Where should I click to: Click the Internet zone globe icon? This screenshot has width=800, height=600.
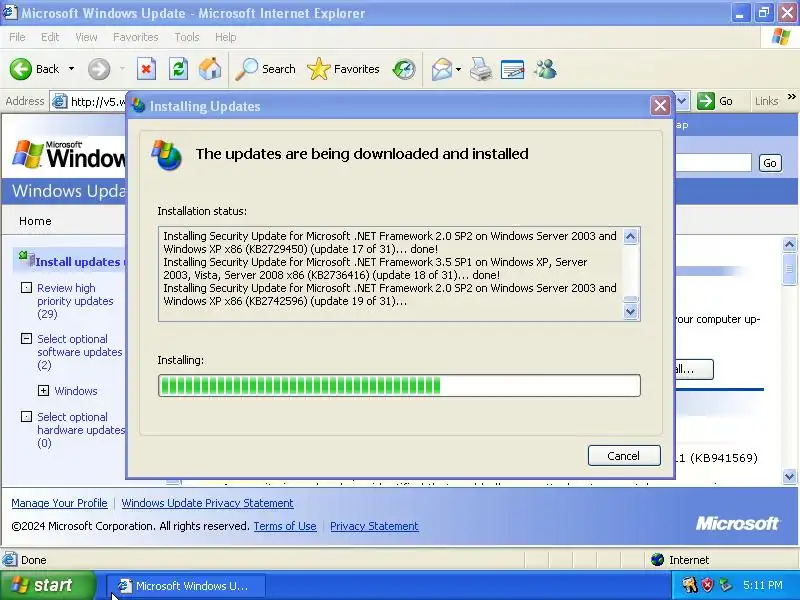click(657, 560)
